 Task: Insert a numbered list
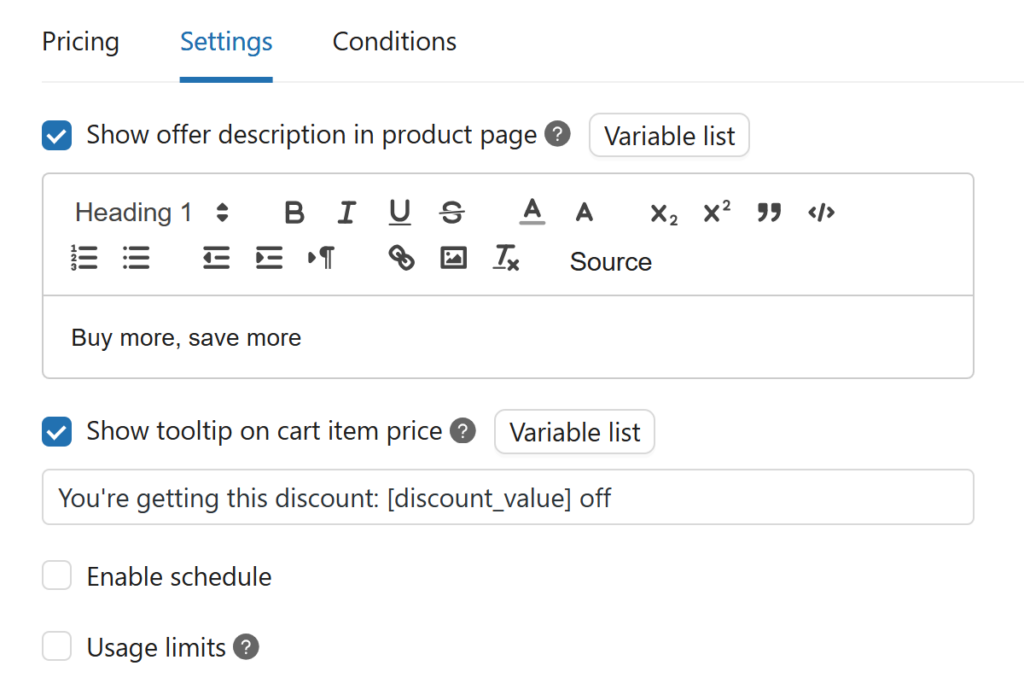[85, 257]
